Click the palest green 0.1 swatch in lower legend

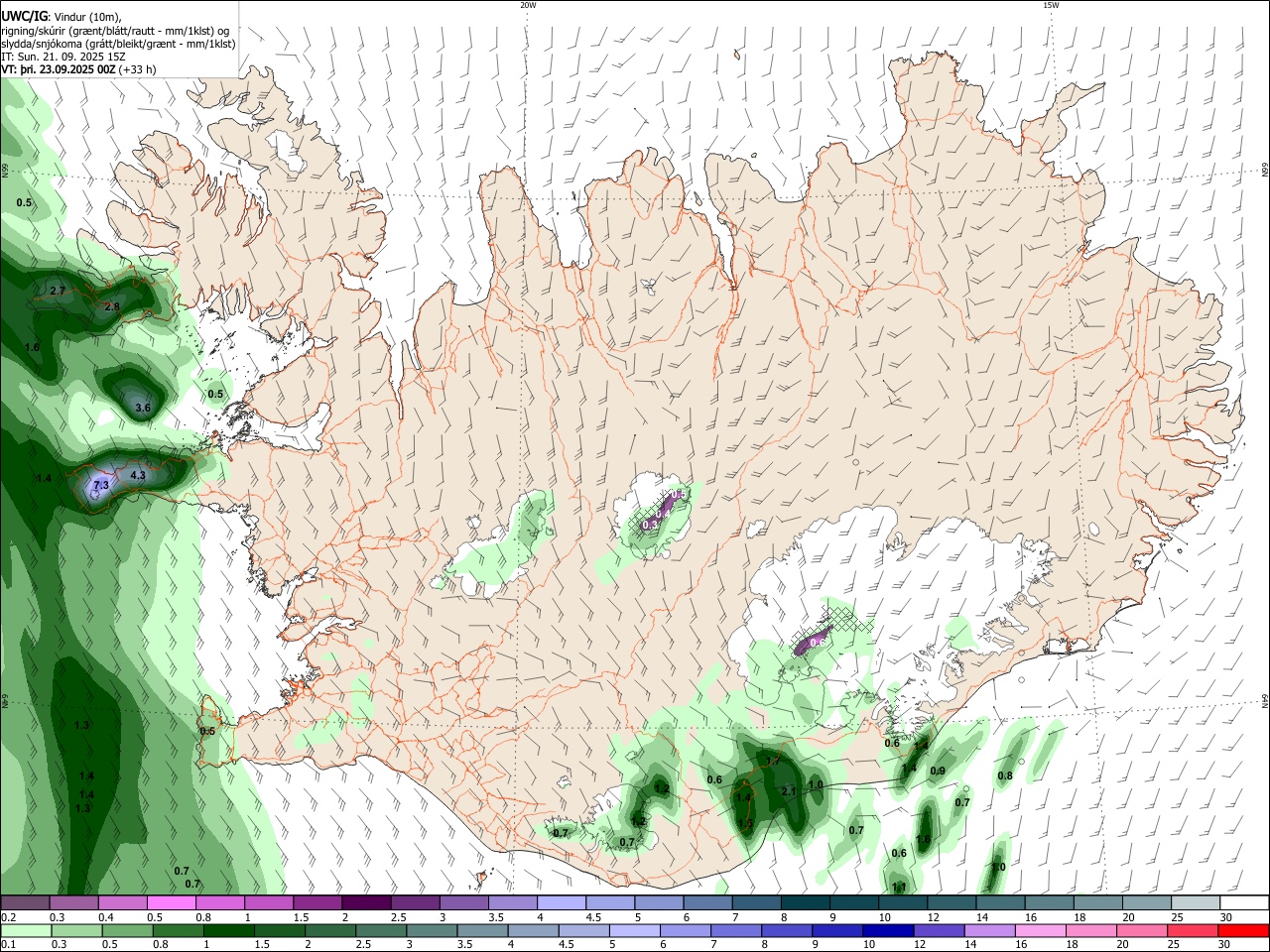pyautogui.click(x=27, y=930)
